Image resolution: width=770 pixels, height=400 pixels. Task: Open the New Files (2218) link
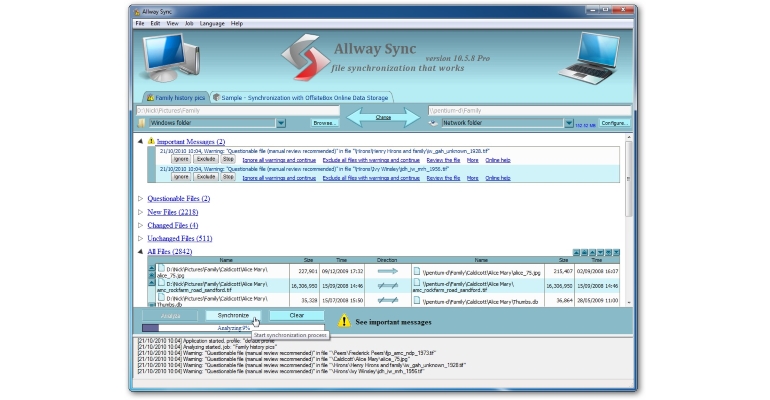173,212
